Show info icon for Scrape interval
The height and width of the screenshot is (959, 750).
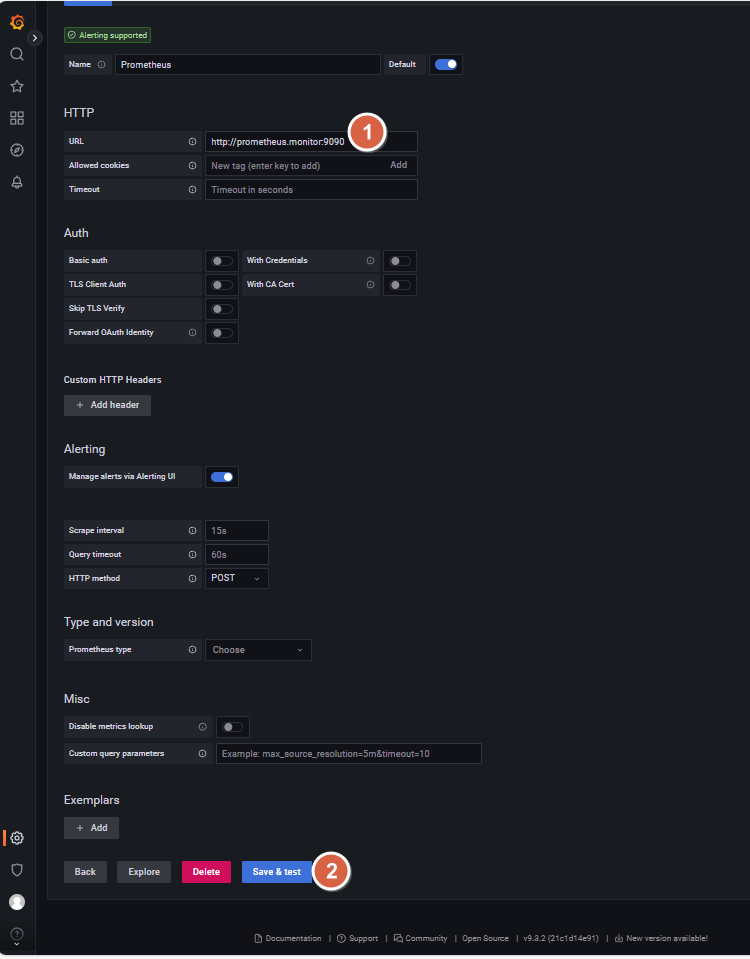click(193, 530)
